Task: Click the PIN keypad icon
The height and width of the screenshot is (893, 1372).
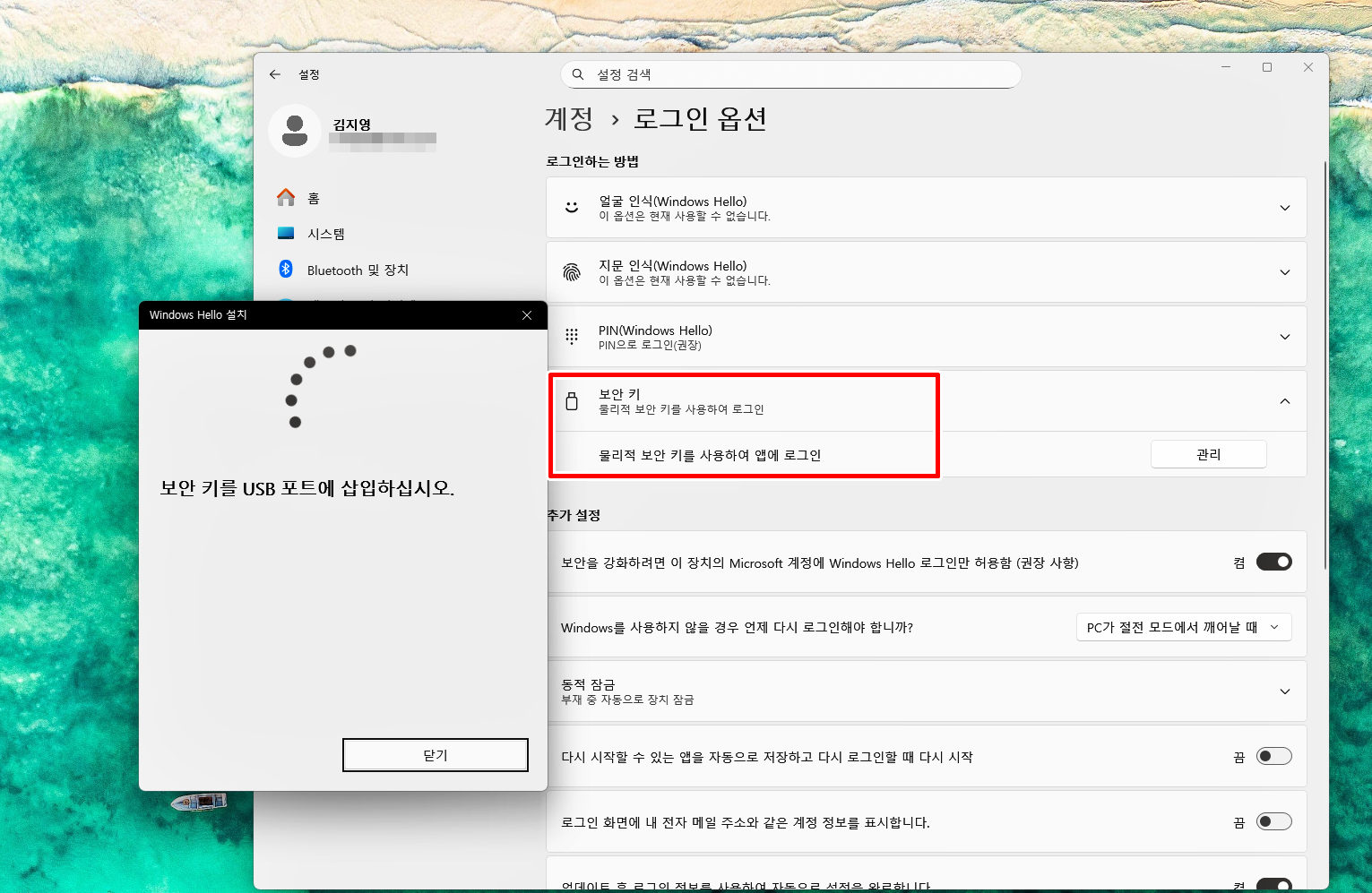Action: point(572,337)
